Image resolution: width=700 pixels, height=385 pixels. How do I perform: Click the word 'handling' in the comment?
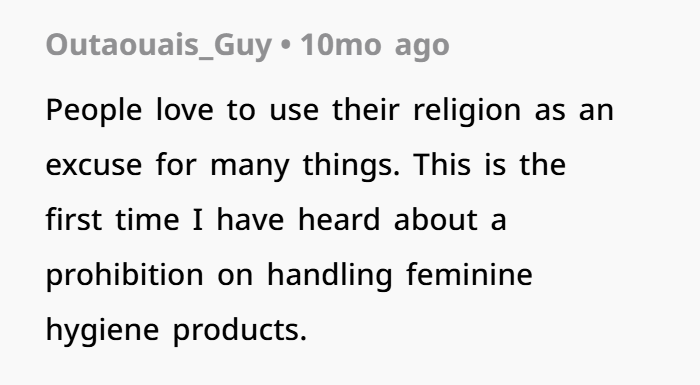tap(329, 275)
